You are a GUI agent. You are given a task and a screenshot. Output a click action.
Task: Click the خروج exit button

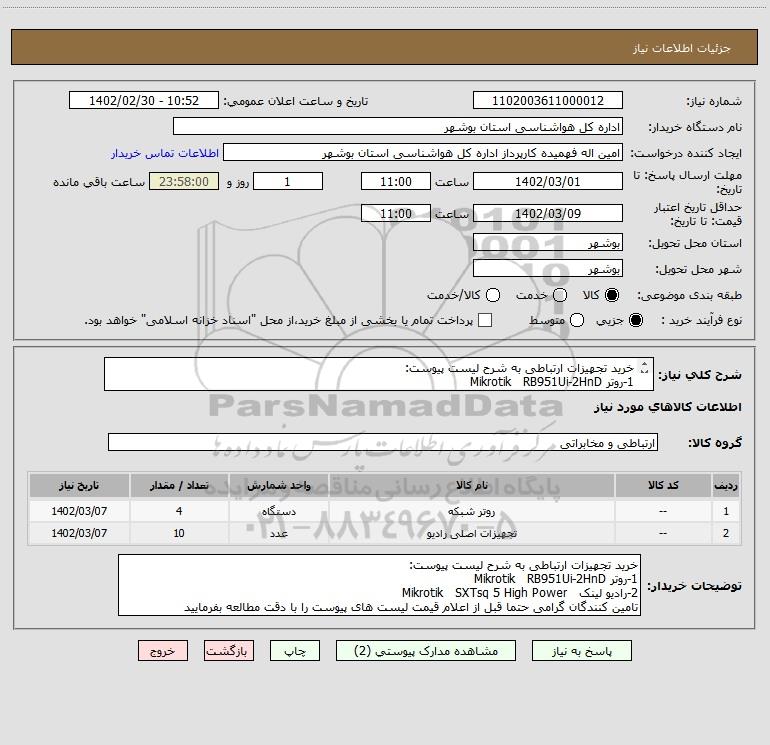[x=163, y=651]
